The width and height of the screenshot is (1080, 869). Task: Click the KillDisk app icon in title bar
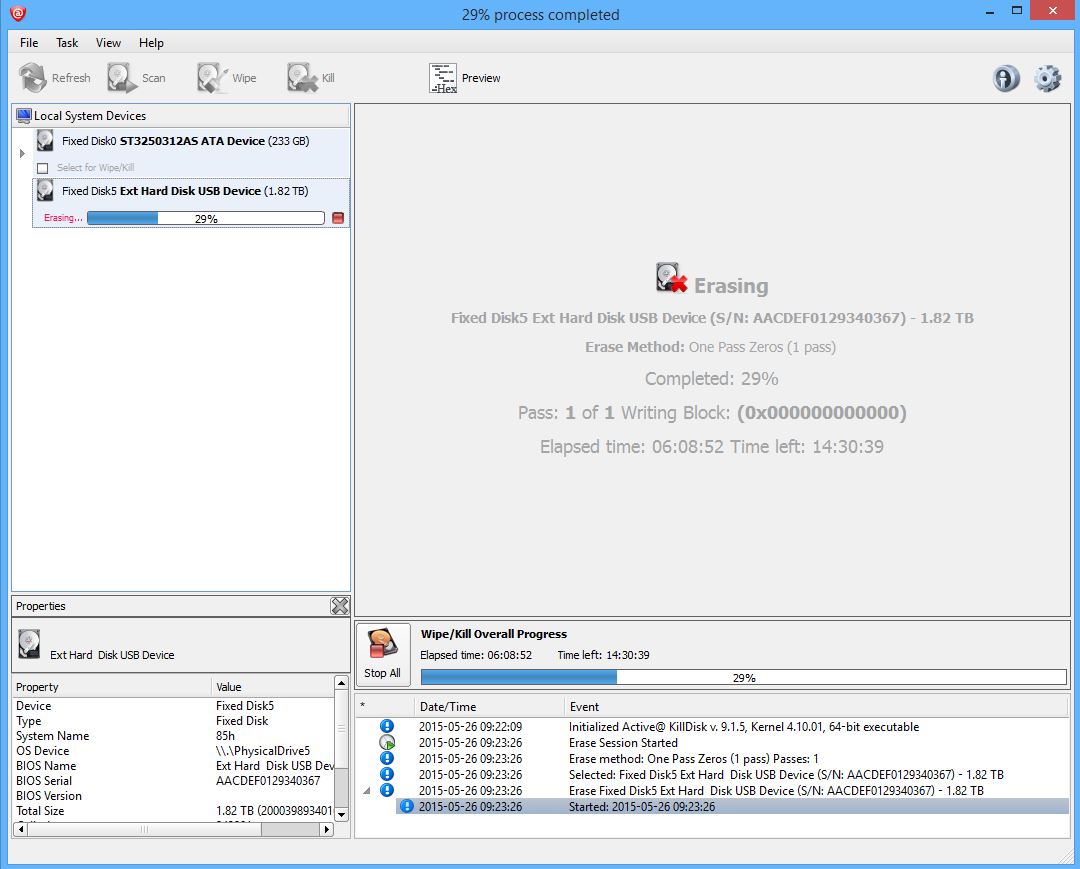(18, 13)
